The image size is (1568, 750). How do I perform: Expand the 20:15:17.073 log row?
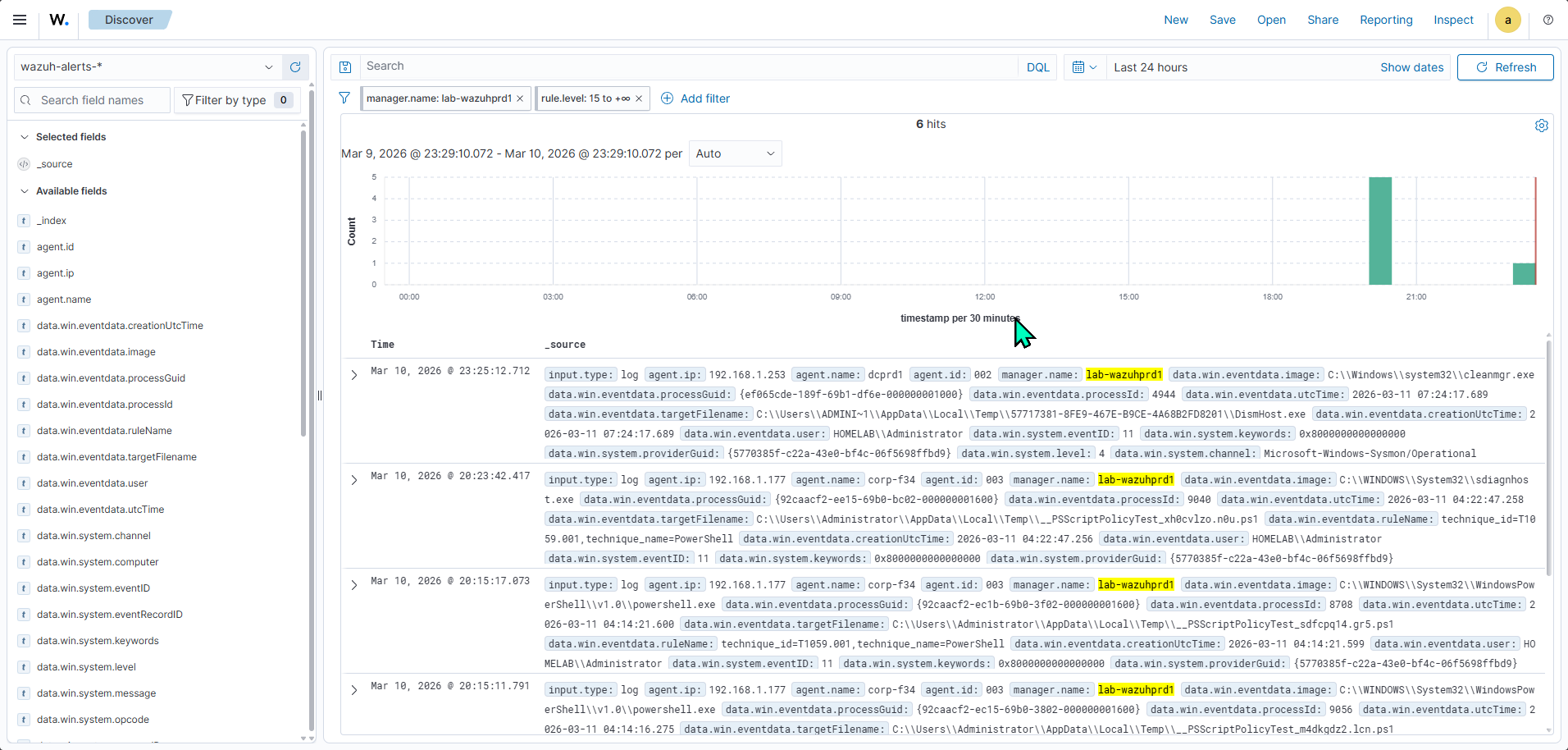(x=354, y=585)
